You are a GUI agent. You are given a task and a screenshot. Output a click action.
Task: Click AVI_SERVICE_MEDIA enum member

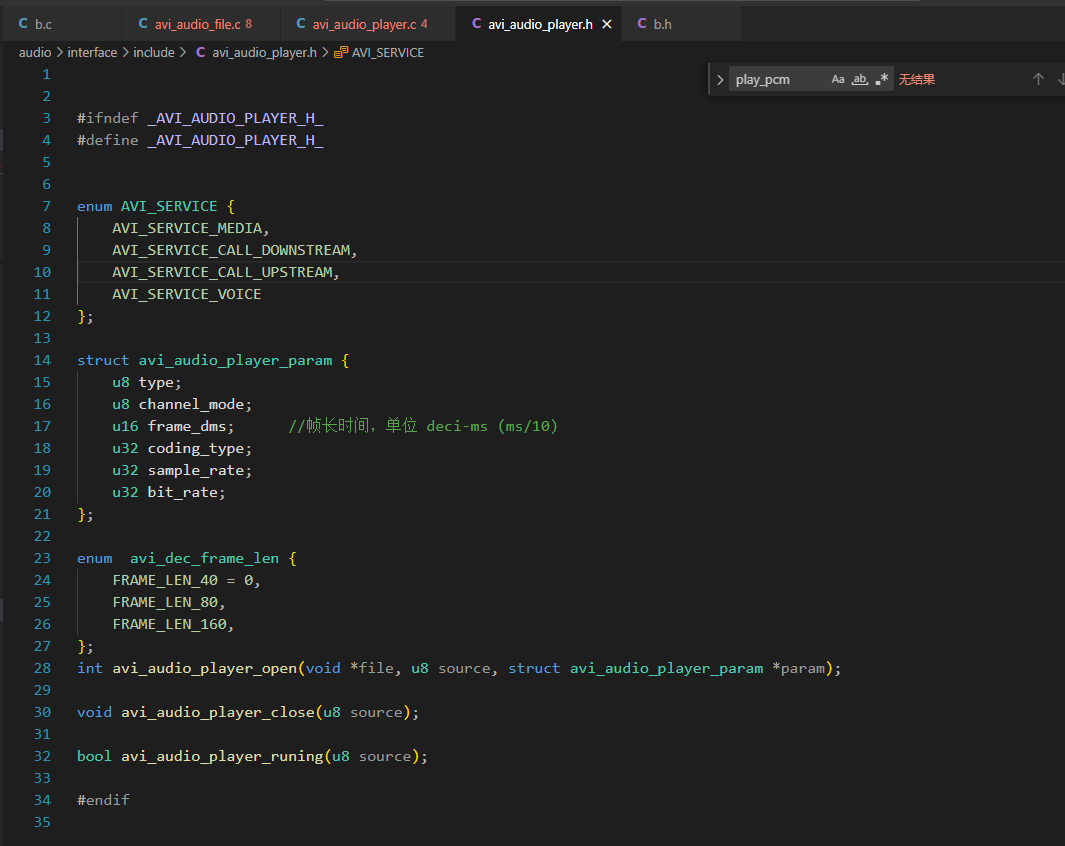click(187, 228)
